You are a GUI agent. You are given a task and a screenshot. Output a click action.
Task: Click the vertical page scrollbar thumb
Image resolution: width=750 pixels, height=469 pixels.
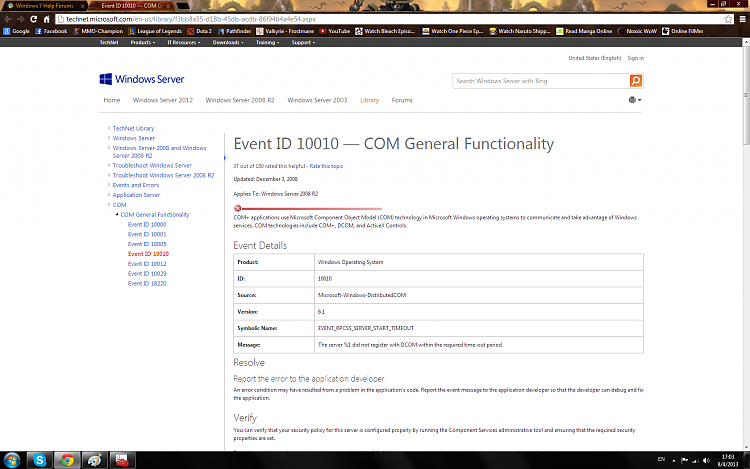(746, 96)
